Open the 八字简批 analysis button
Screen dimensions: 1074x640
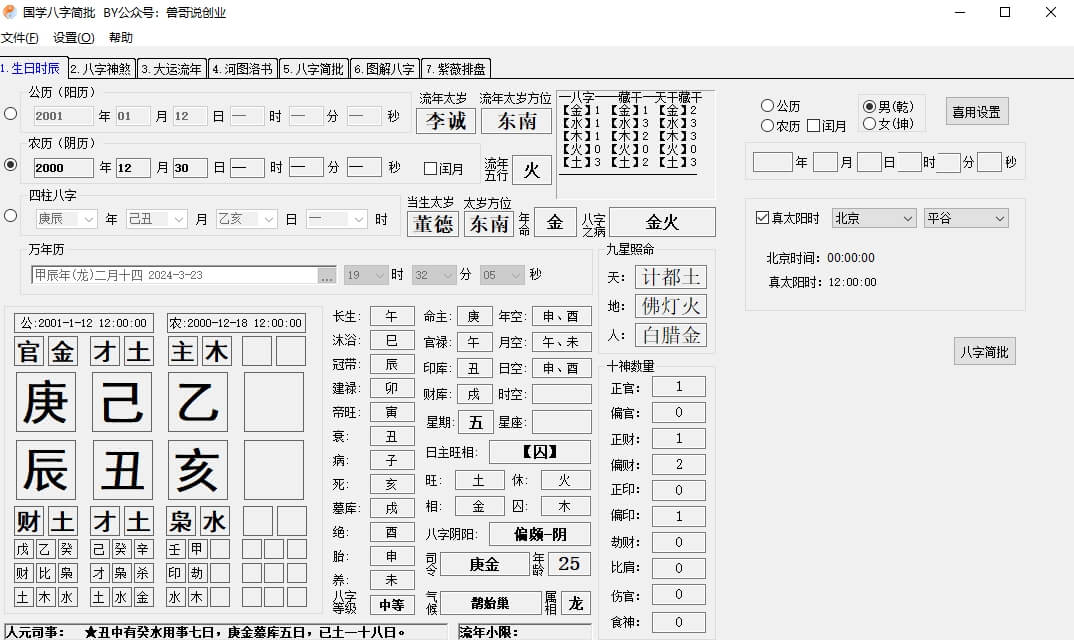(x=984, y=351)
